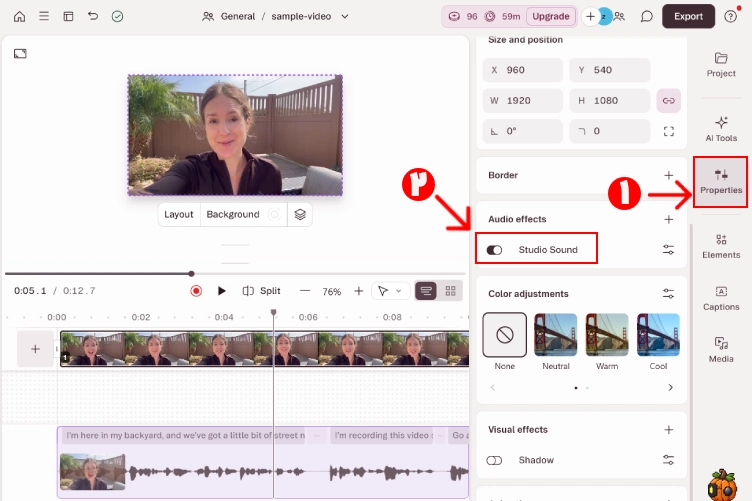752x501 pixels.
Task: Edit the Y position field
Action: click(610, 70)
